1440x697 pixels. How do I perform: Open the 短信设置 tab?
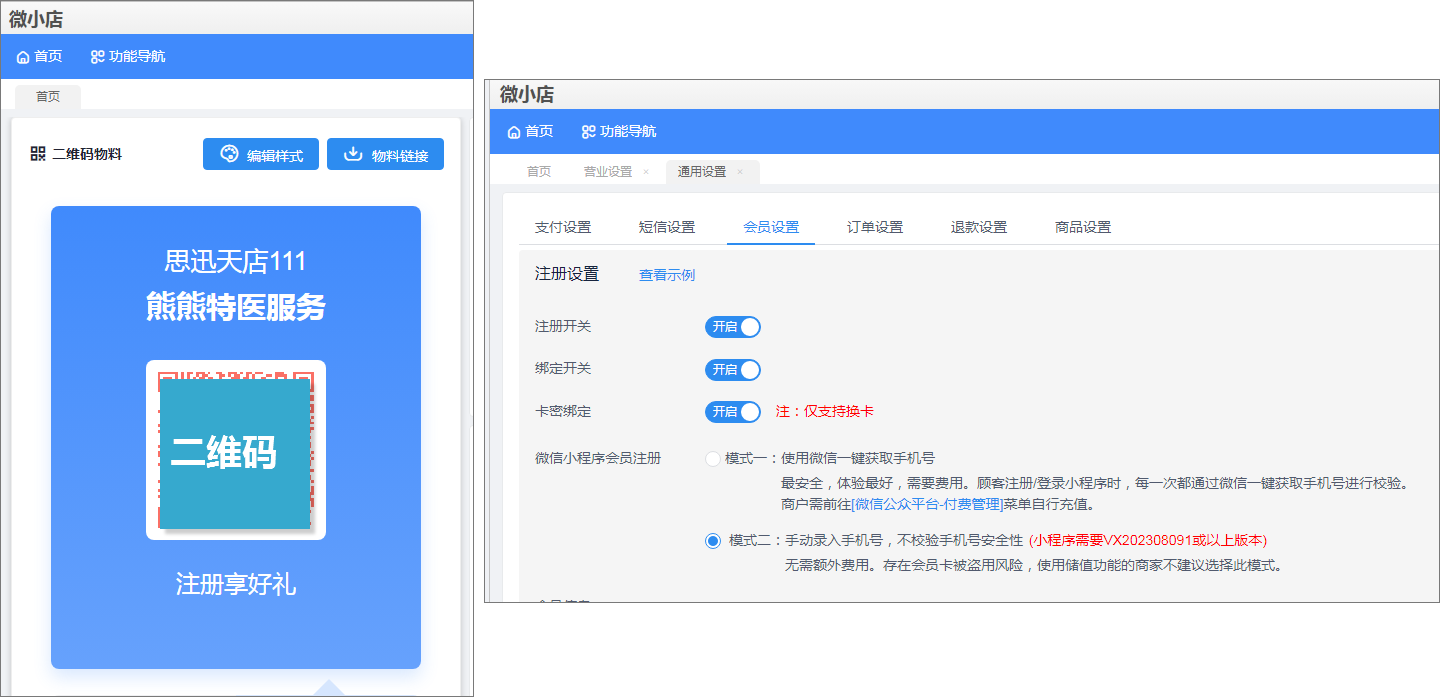pyautogui.click(x=667, y=227)
